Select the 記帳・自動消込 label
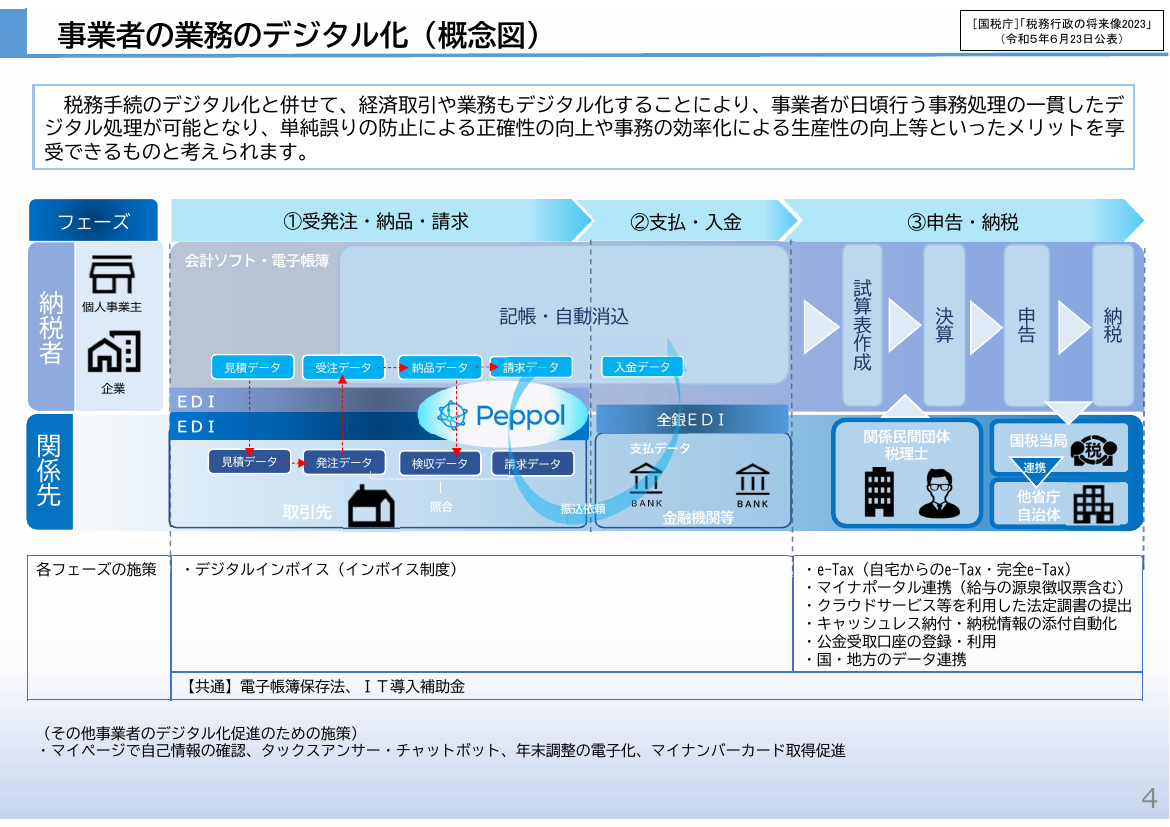 point(564,316)
